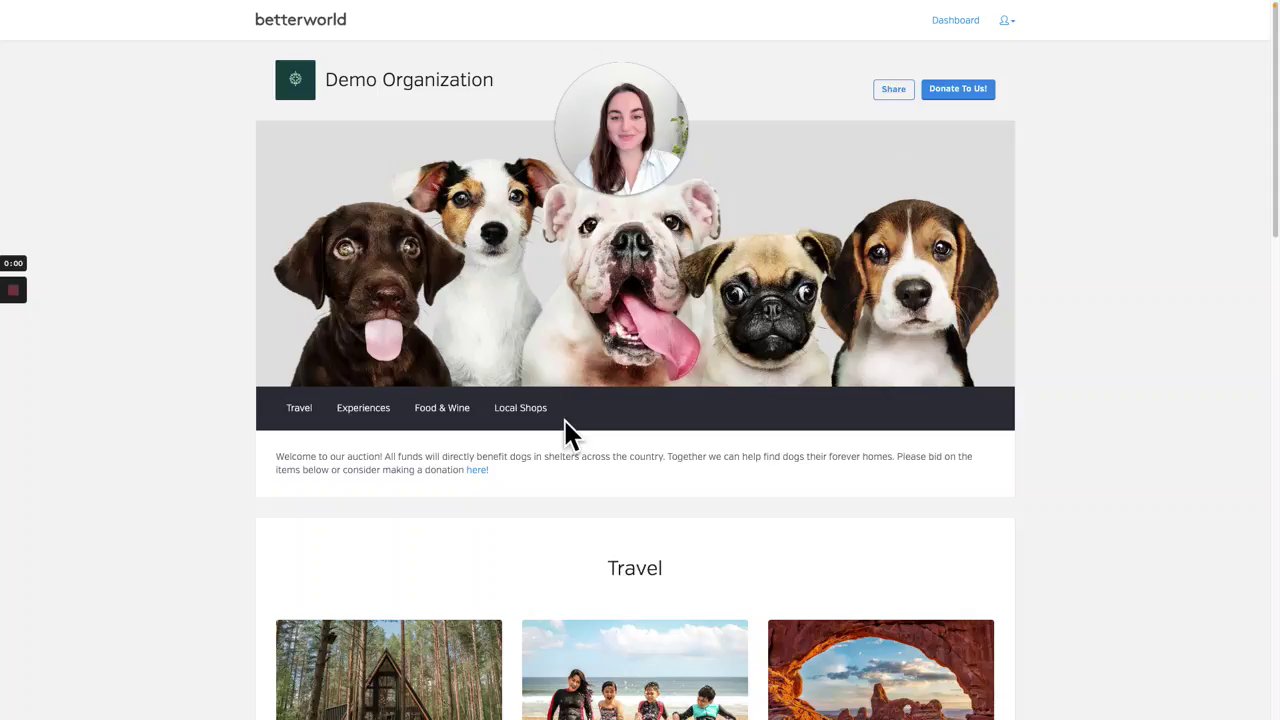
Task: Open the user account dropdown icon
Action: coord(1006,20)
